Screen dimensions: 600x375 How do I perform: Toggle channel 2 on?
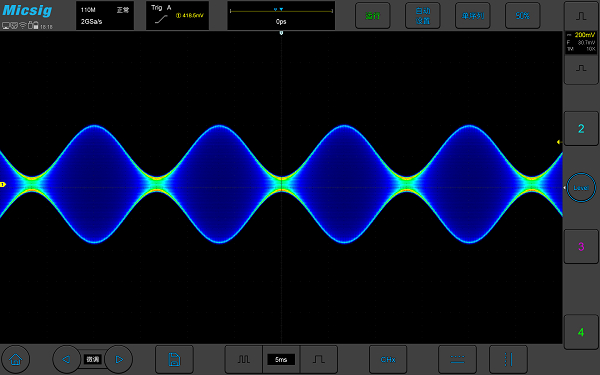[581, 129]
